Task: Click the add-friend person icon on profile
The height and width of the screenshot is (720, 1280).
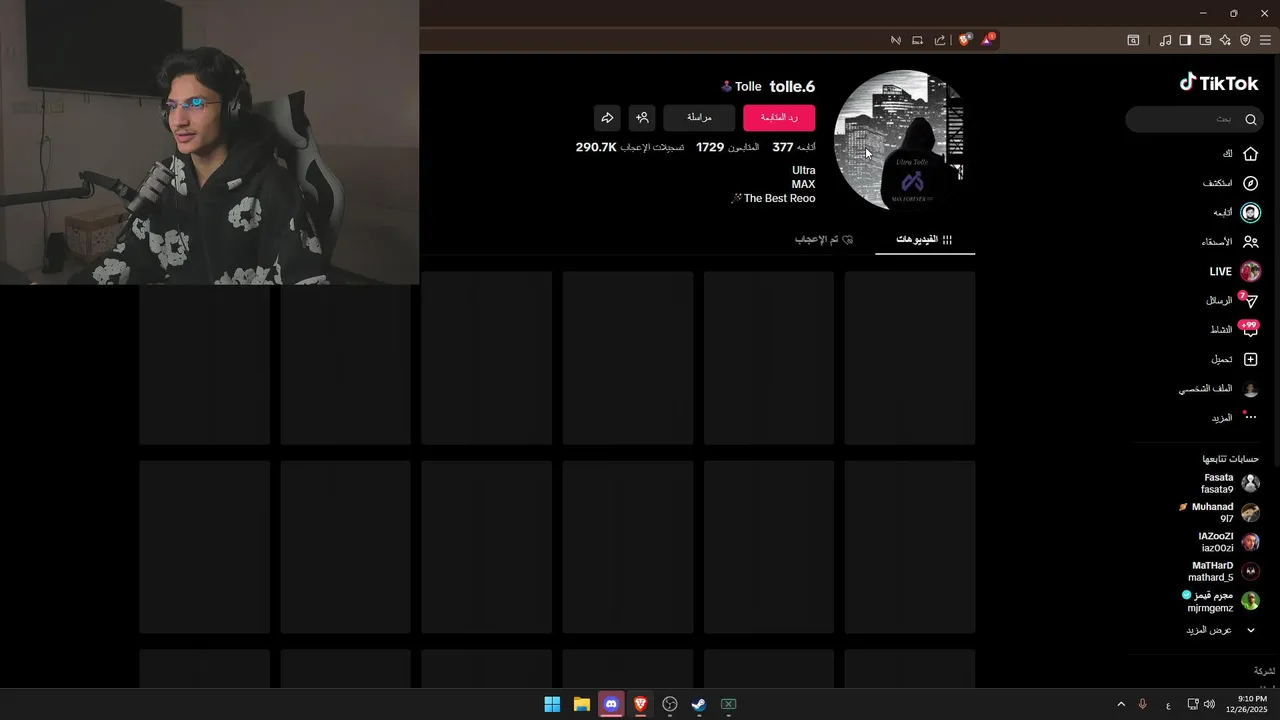Action: click(x=643, y=118)
